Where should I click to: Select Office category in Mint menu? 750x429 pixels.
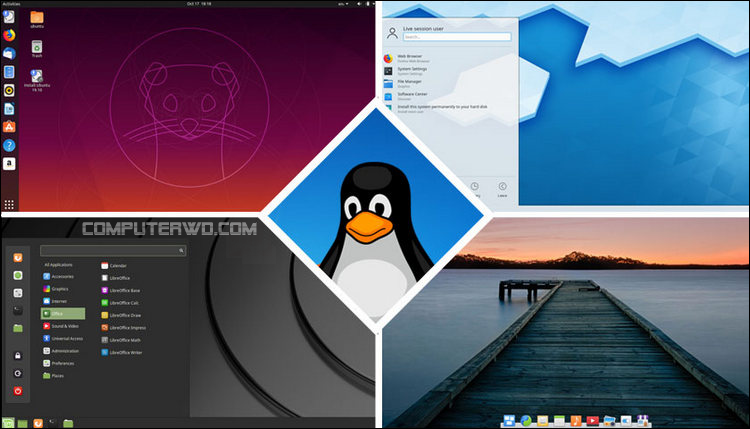tap(63, 314)
